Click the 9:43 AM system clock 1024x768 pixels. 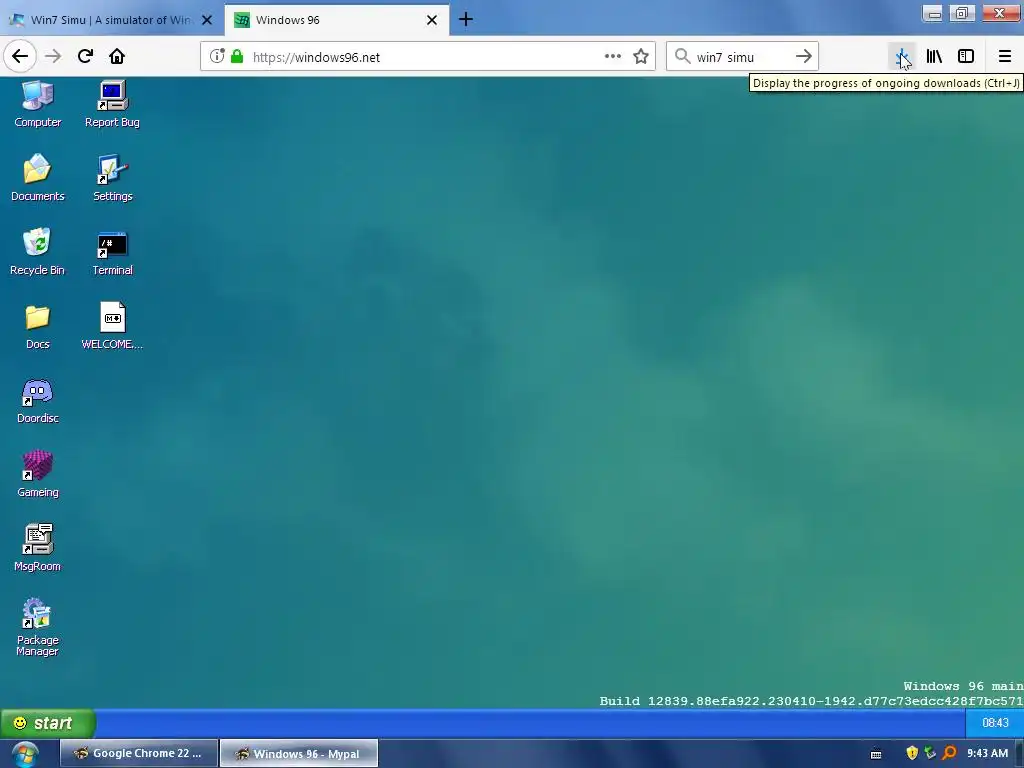click(x=987, y=753)
